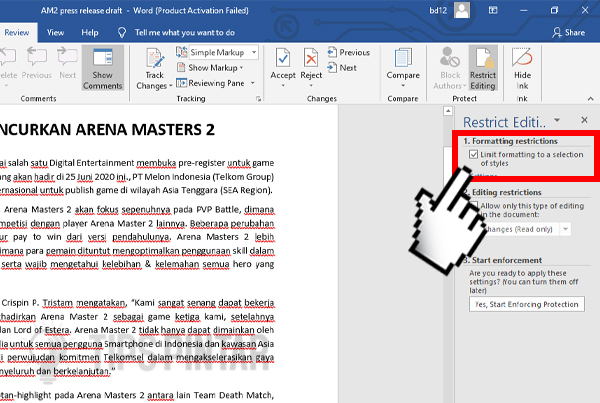Screen dimensions: 600x403
Task: Click the ARENA MASTERS 2 heading text
Action: coord(145,129)
